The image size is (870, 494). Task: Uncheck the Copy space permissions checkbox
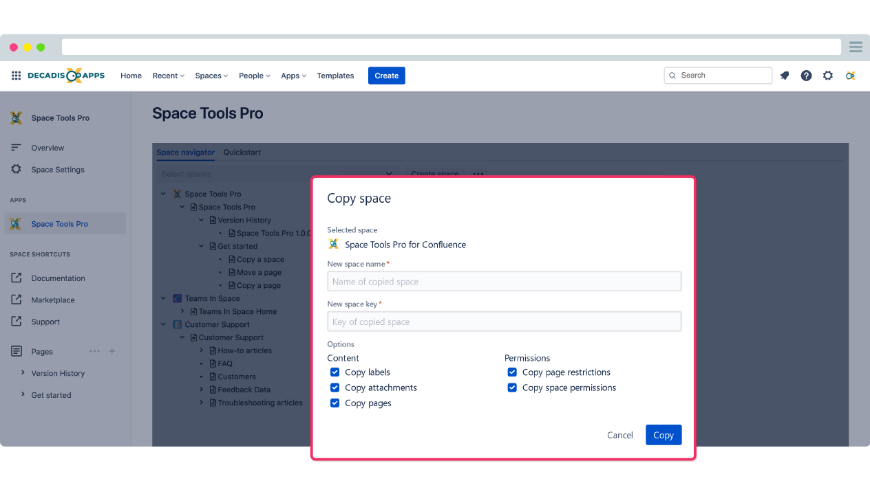512,387
